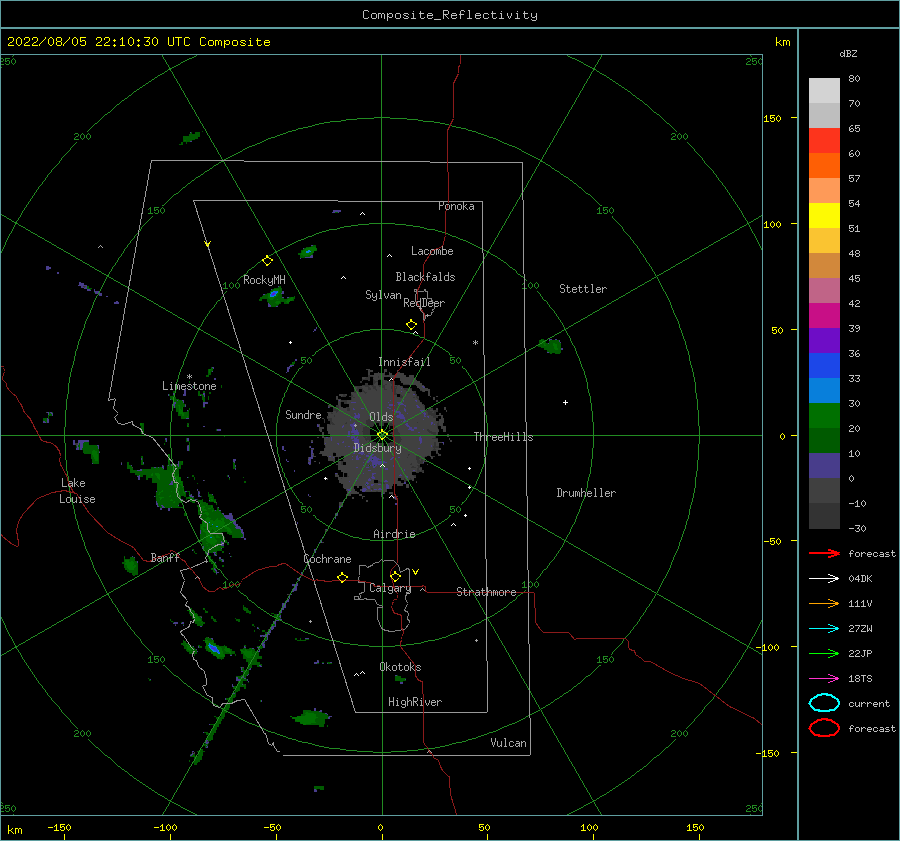Click the yellow radar-site diamond at map center
The height and width of the screenshot is (841, 900).
tap(382, 435)
